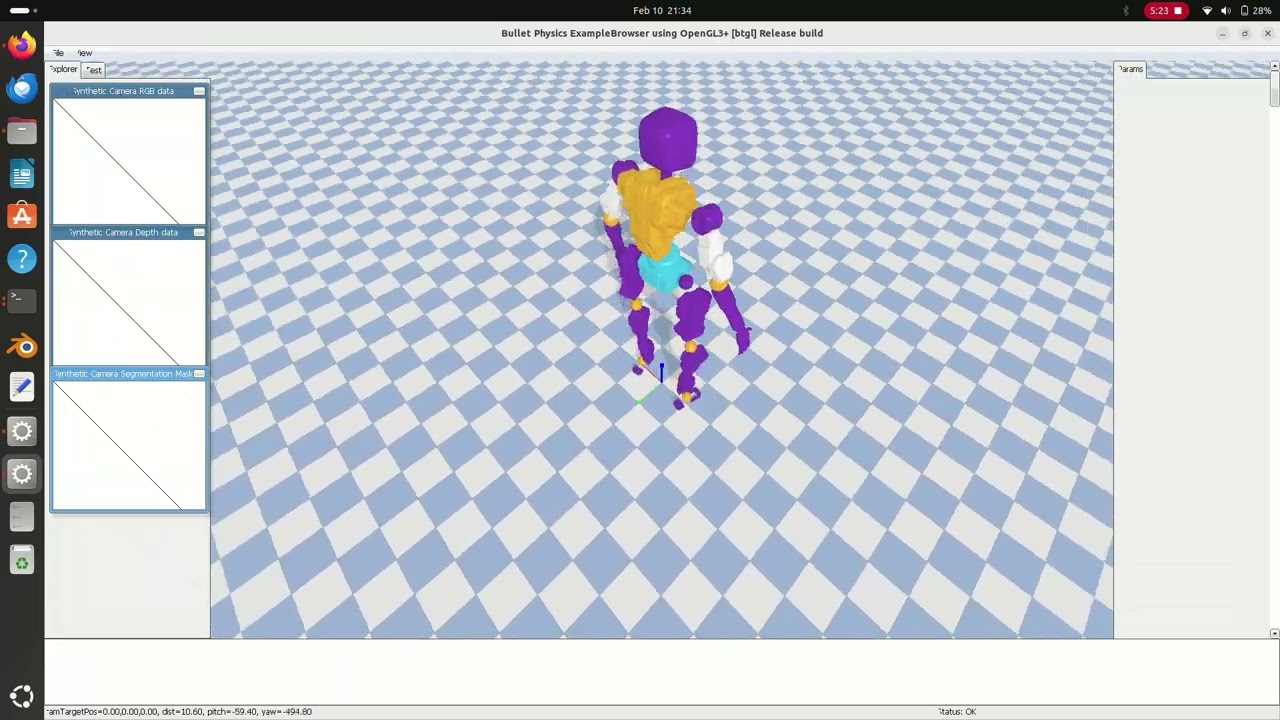
Task: Click the battery 28% indicator
Action: (1255, 11)
